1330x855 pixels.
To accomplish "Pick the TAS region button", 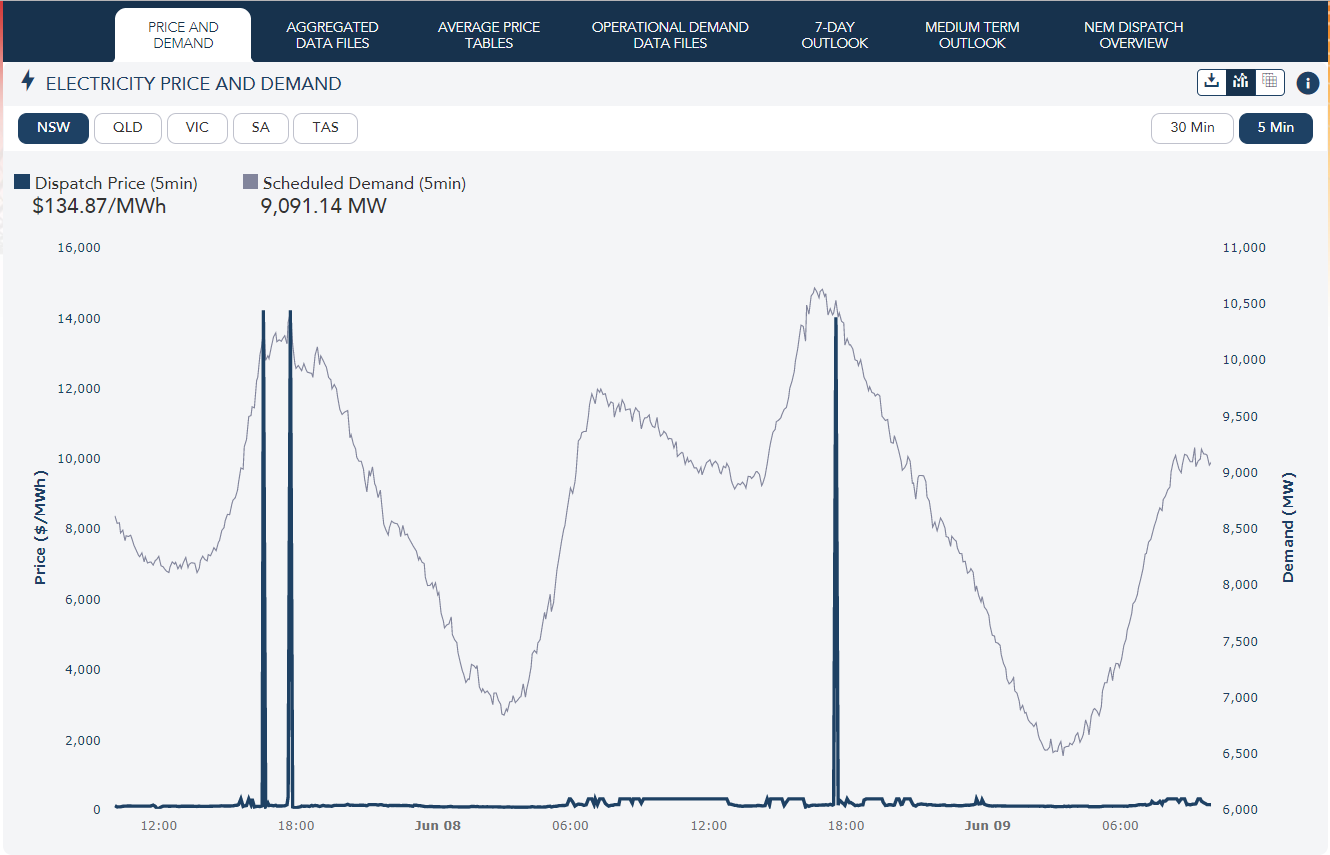I will click(325, 128).
